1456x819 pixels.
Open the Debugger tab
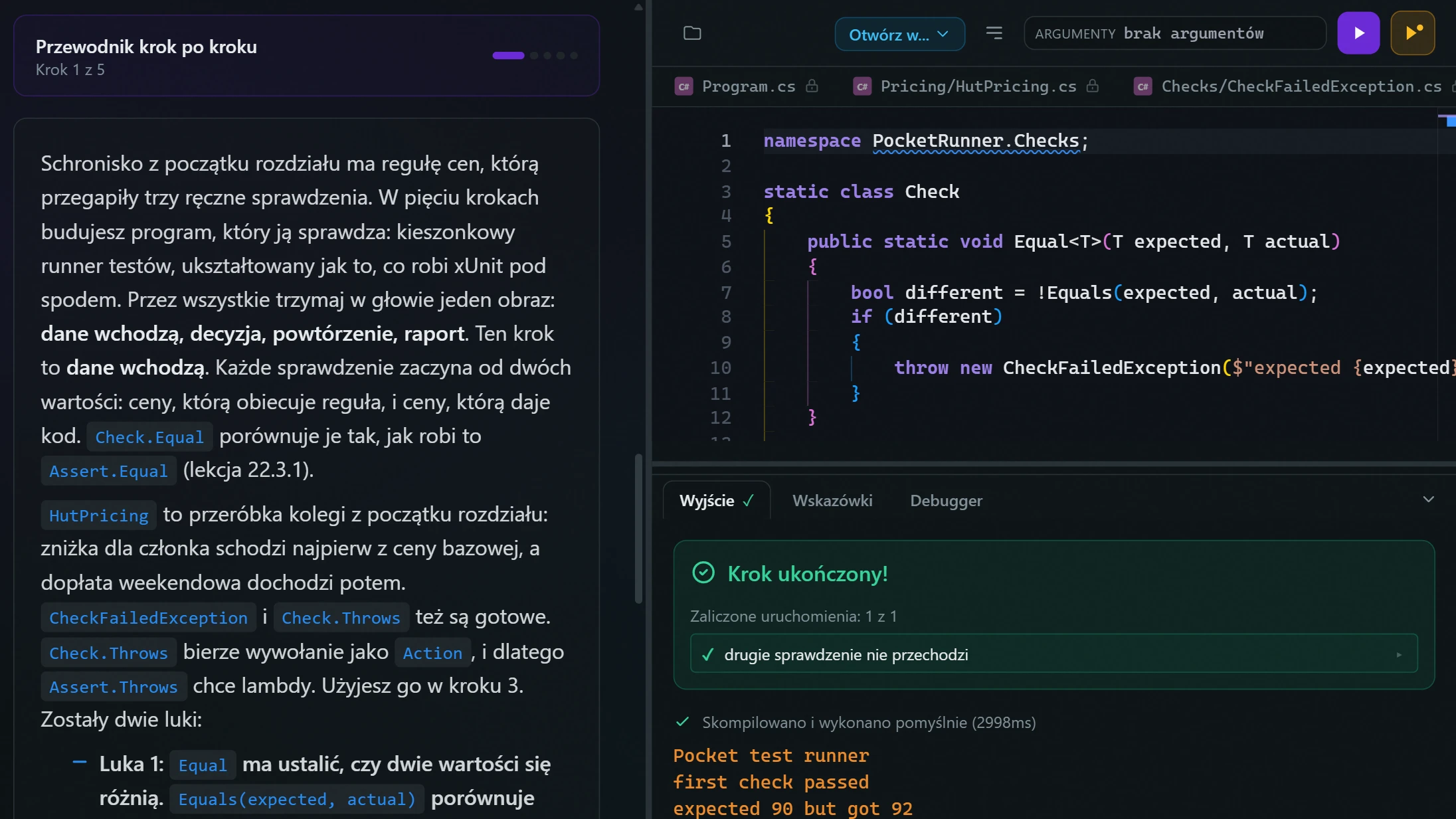pyautogui.click(x=946, y=500)
